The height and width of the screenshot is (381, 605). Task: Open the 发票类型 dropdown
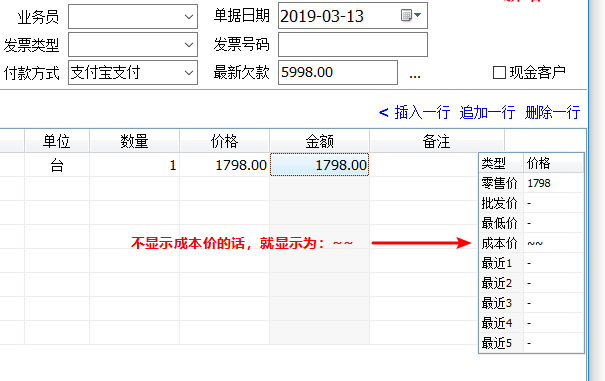pyautogui.click(x=189, y=45)
